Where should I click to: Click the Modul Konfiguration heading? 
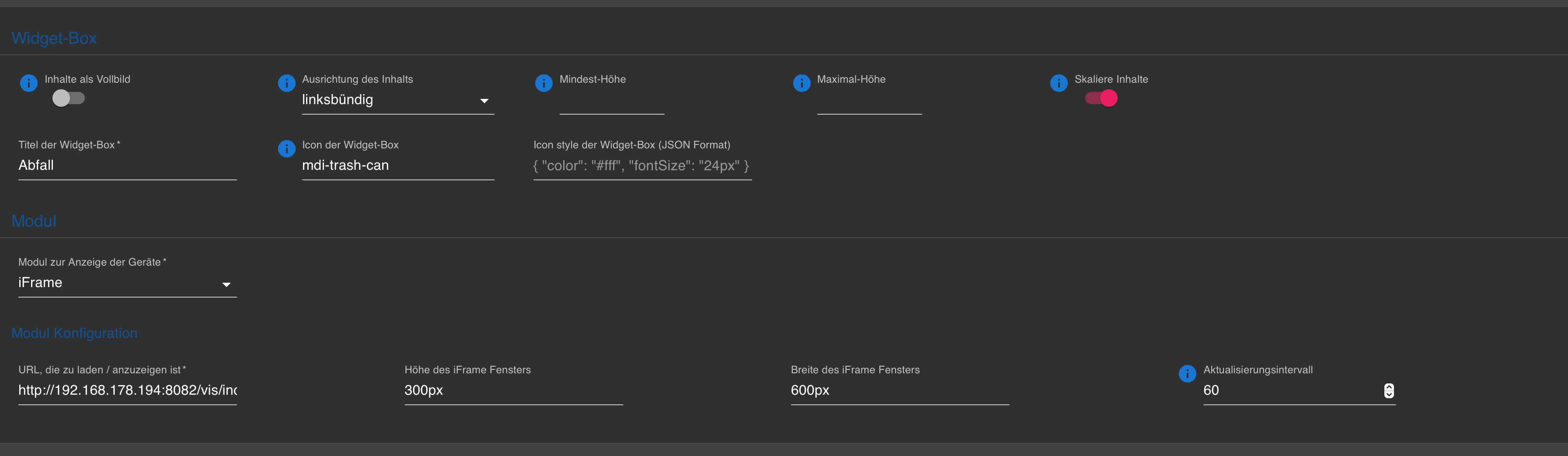click(x=74, y=333)
